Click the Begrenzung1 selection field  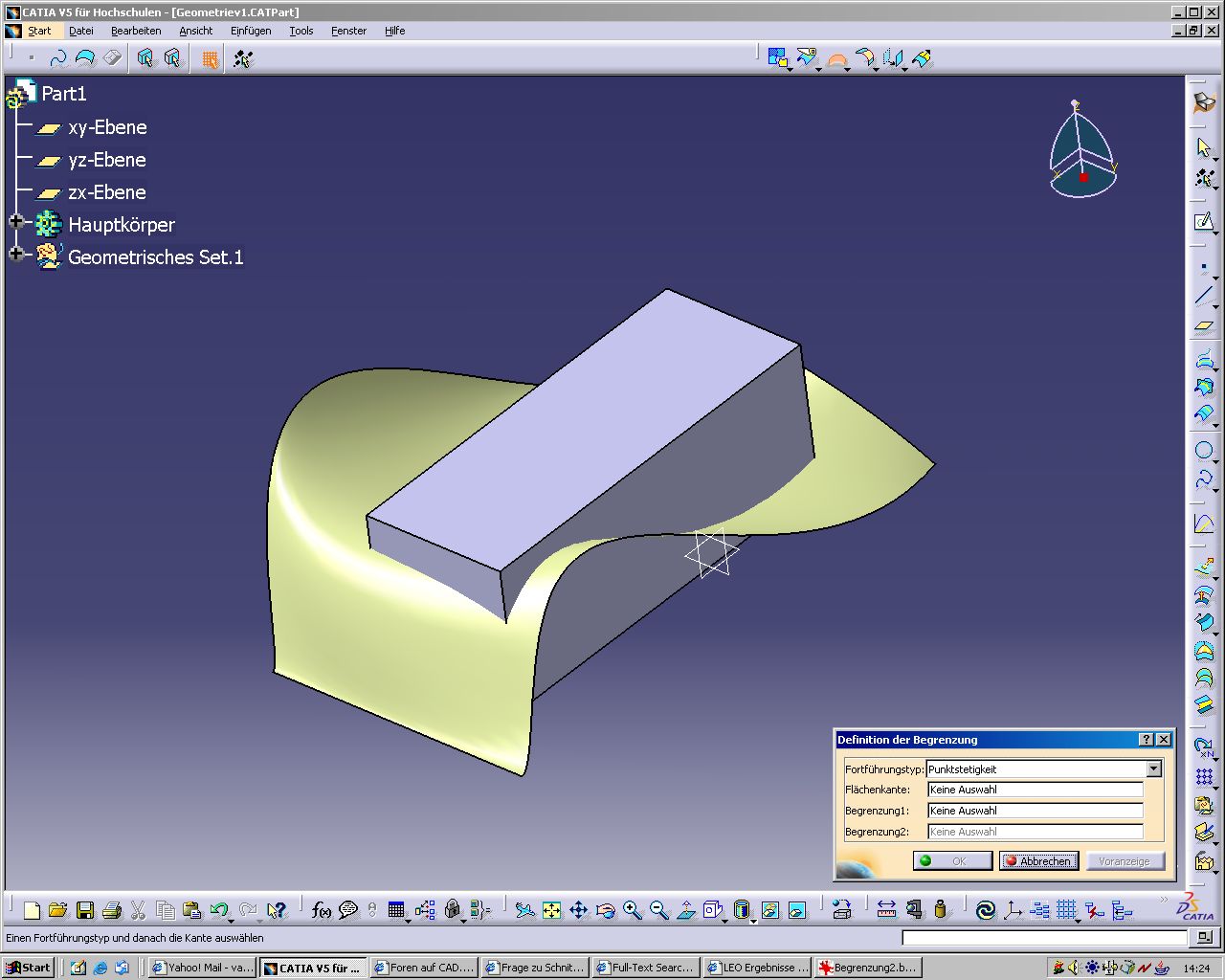pyautogui.click(x=1036, y=811)
